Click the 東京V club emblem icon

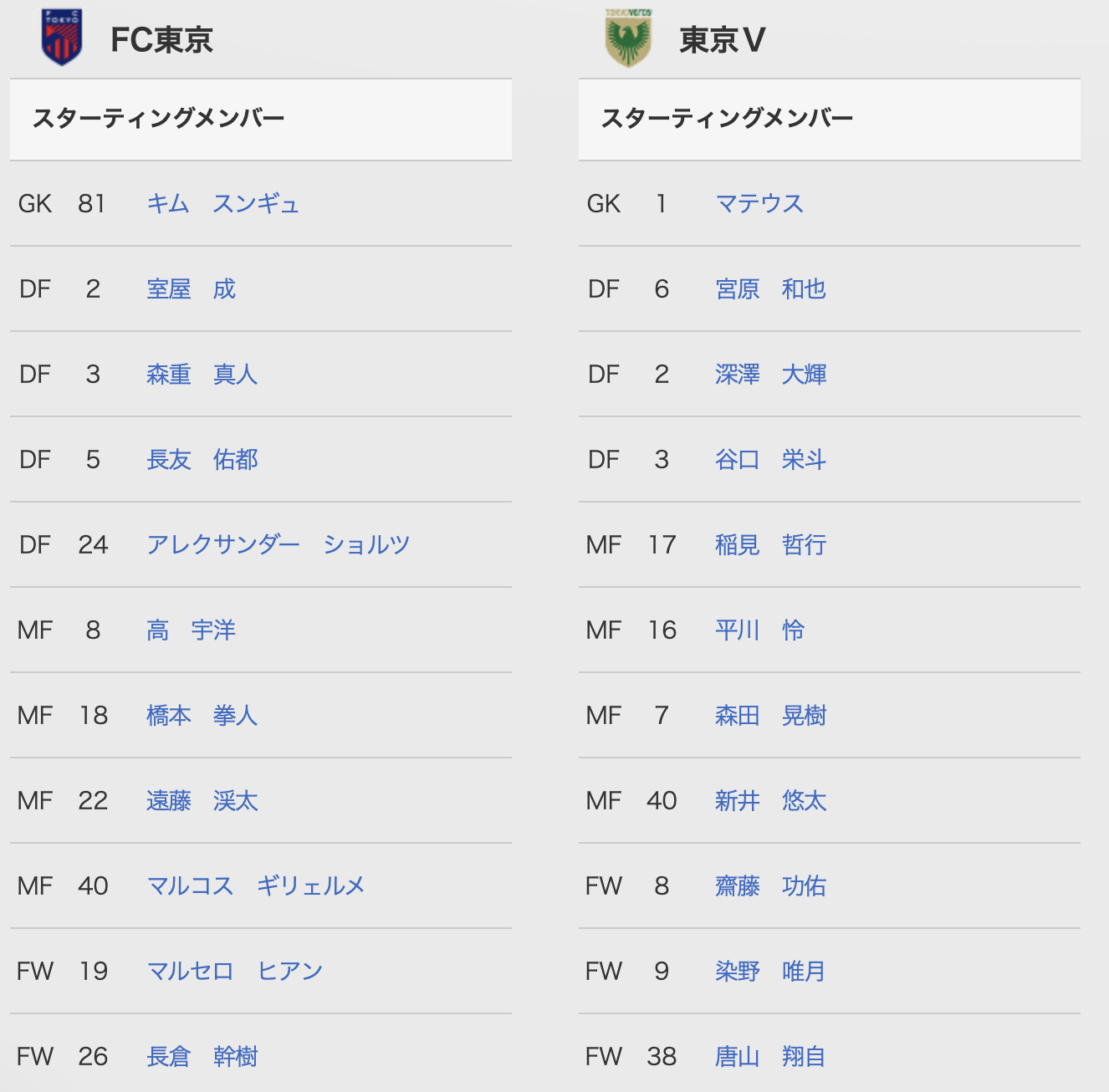coord(628,38)
